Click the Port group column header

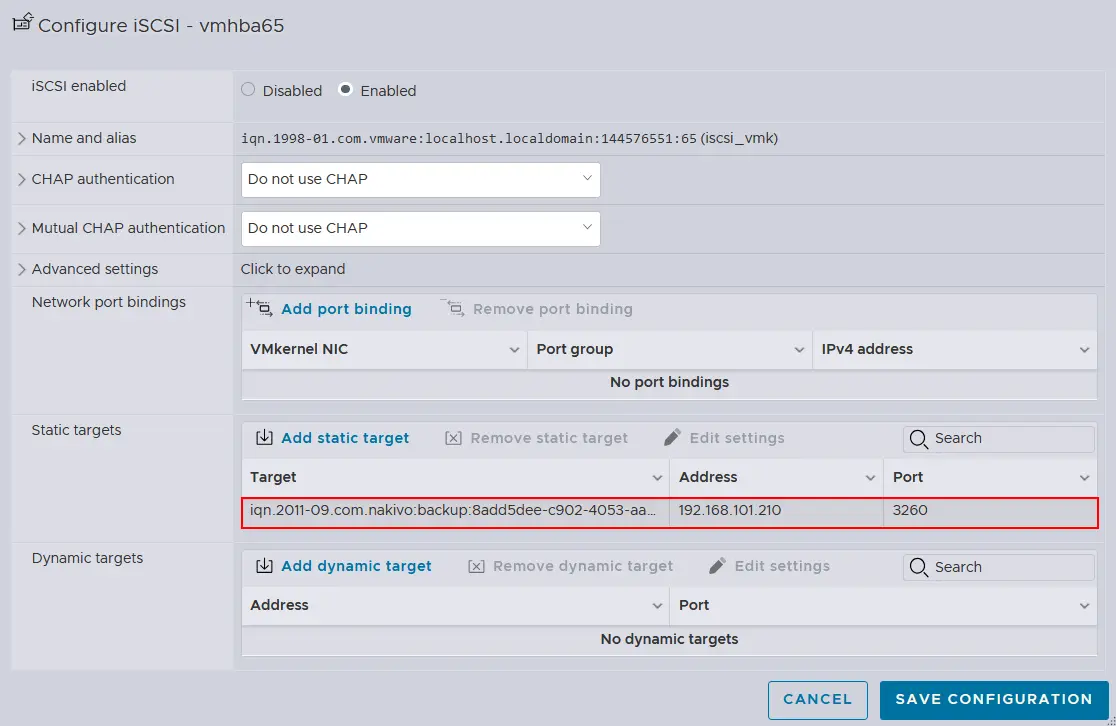pyautogui.click(x=670, y=349)
